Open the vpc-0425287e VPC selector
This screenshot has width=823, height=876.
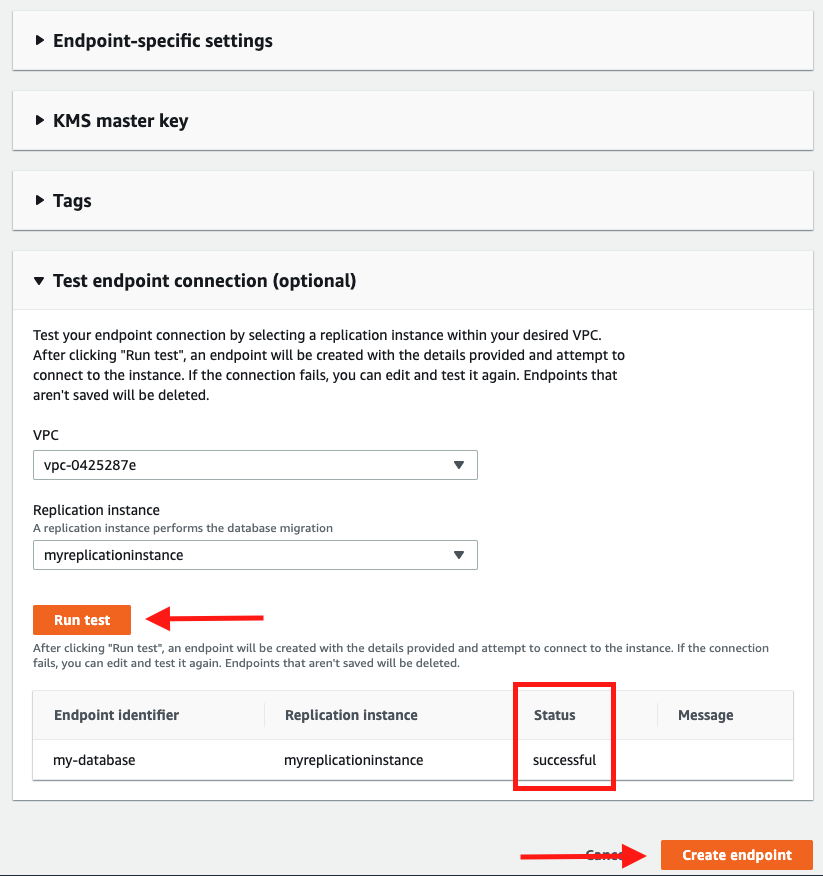tap(255, 465)
